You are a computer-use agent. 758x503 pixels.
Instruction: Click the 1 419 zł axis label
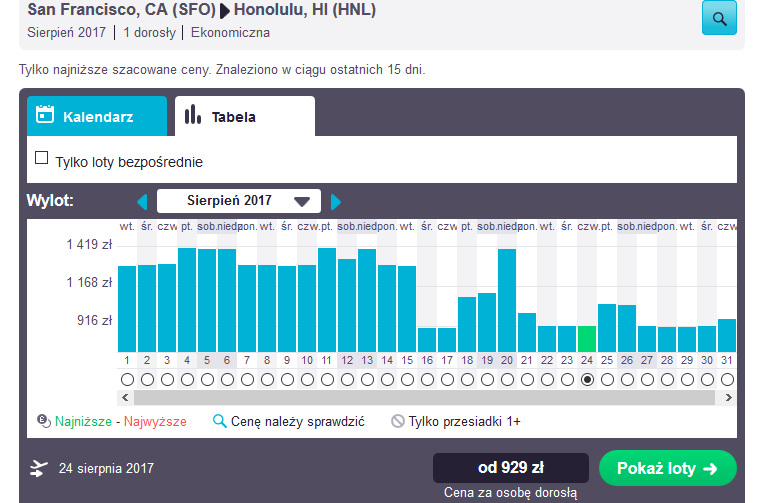pos(89,244)
